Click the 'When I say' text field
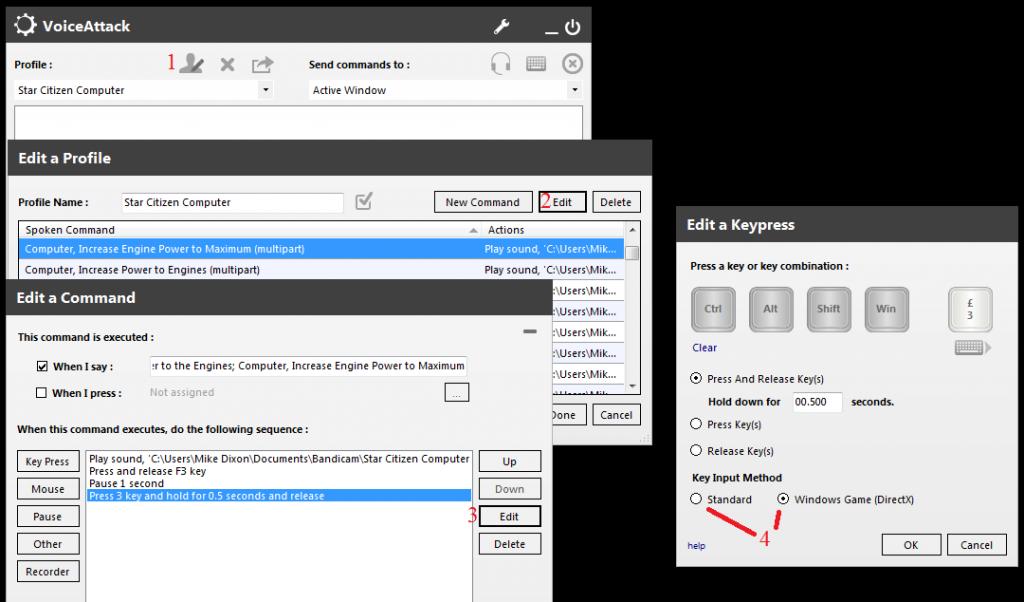The height and width of the screenshot is (602, 1024). [x=308, y=366]
